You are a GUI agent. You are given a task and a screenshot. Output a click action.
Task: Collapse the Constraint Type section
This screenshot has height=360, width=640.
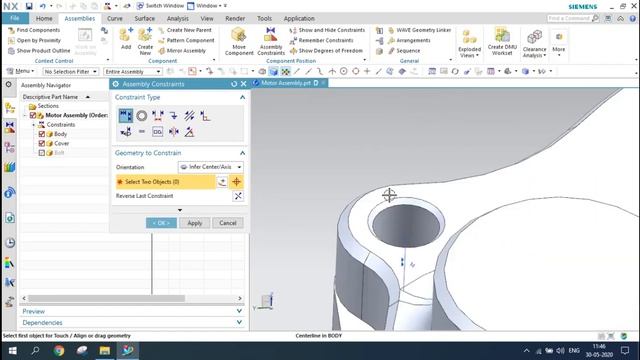coord(242,97)
